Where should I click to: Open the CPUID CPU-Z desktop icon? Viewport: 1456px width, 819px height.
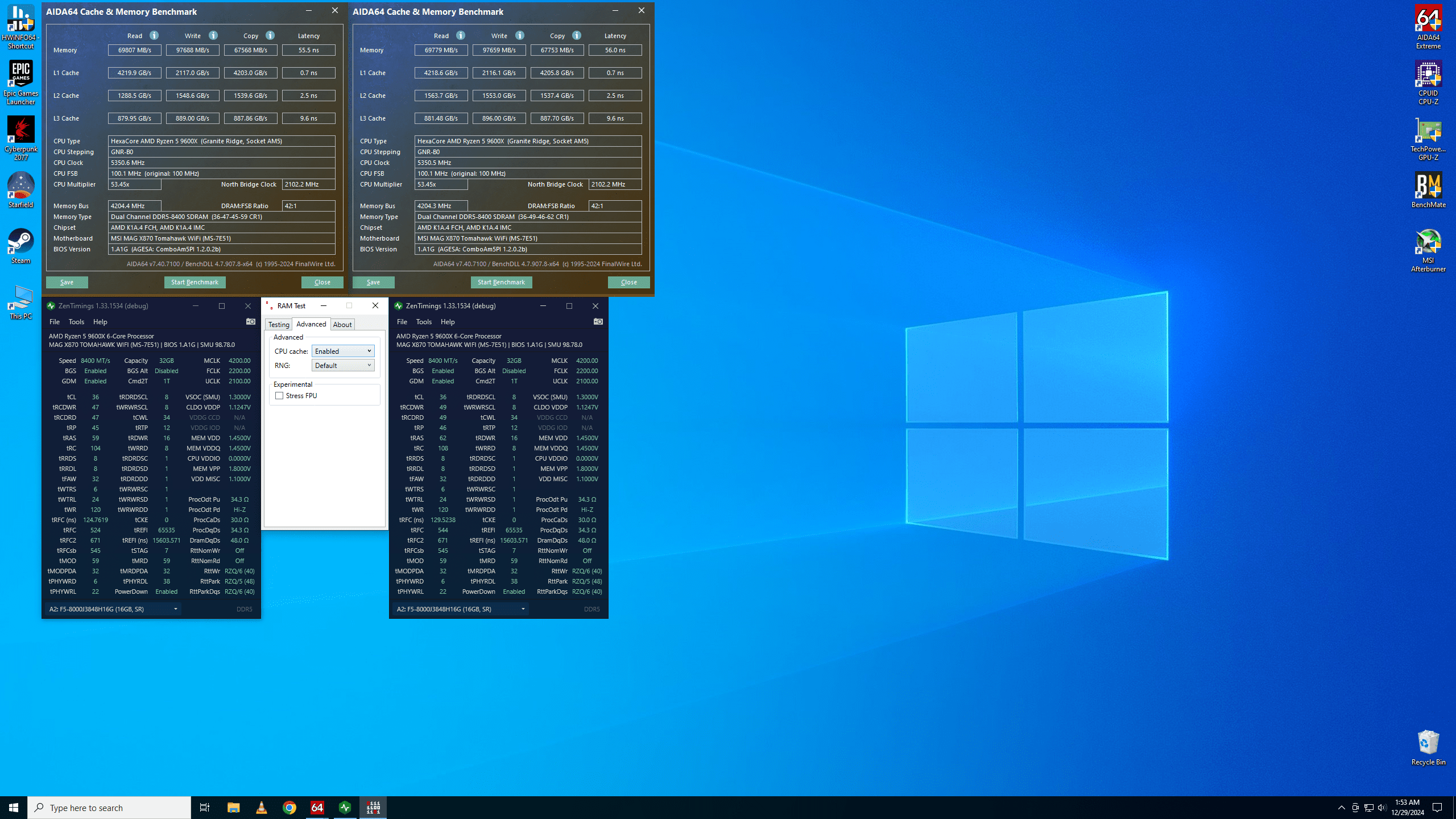pos(1428,82)
